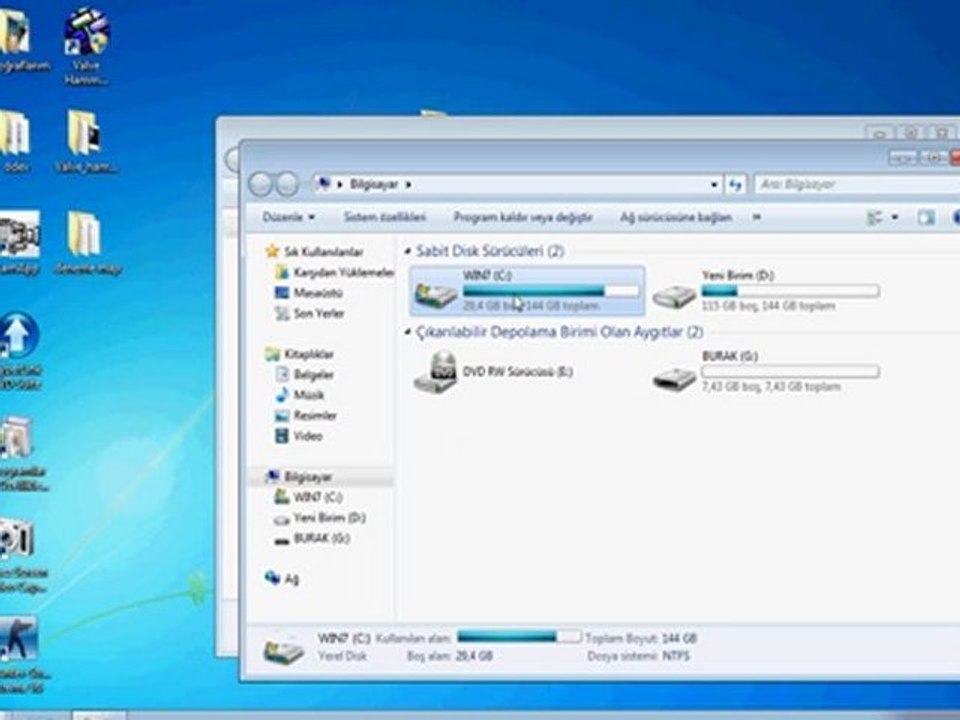Open Ağ network in navigation pane
The width and height of the screenshot is (960, 720).
coord(282,579)
